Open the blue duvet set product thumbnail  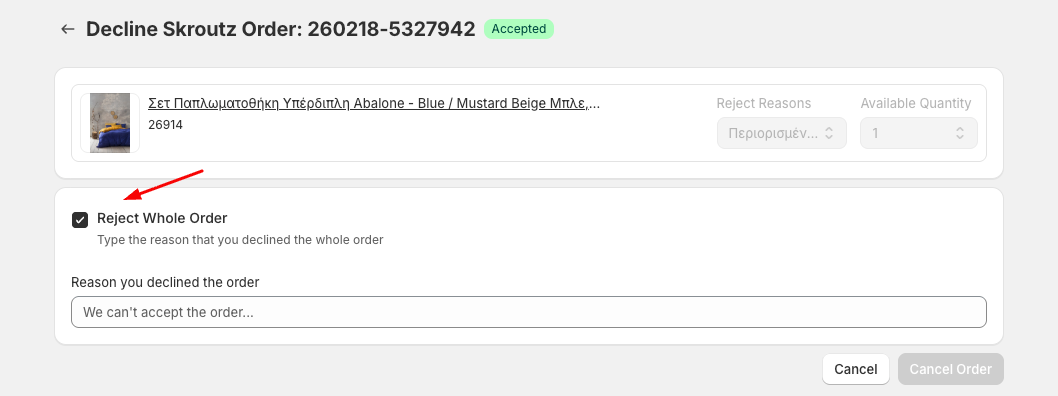point(110,123)
